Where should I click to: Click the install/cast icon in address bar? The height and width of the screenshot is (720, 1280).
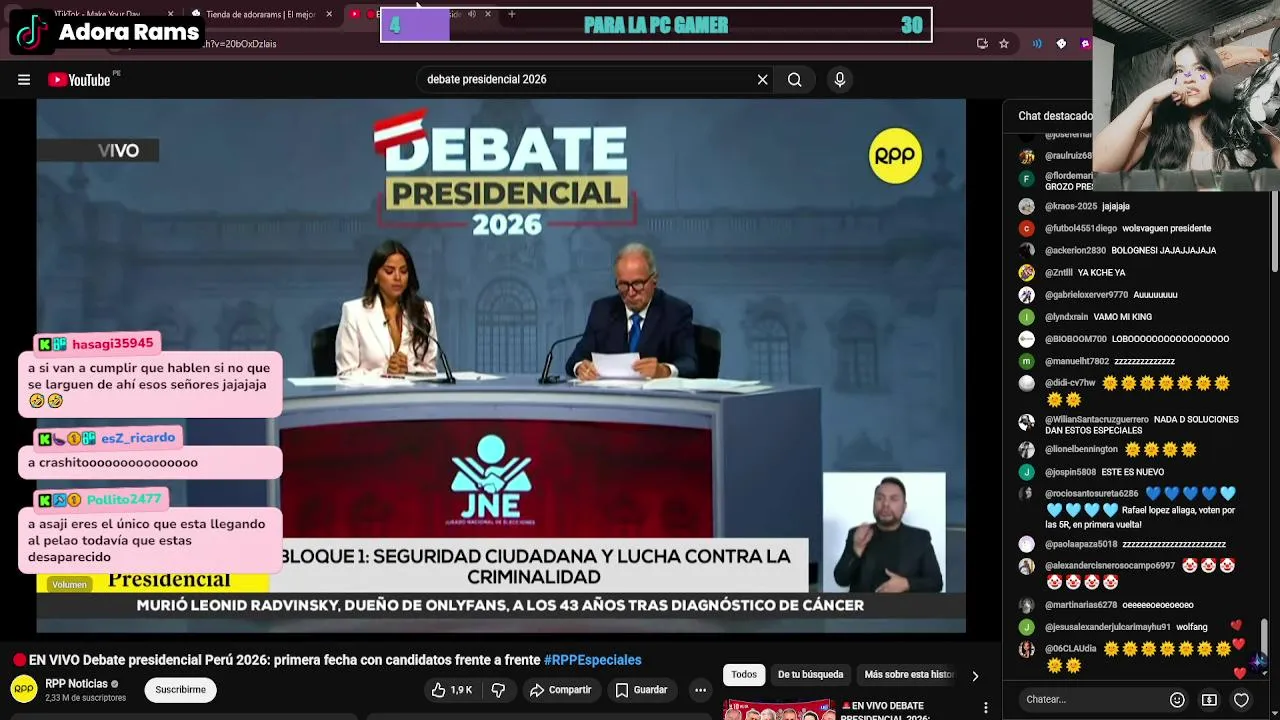pos(982,44)
